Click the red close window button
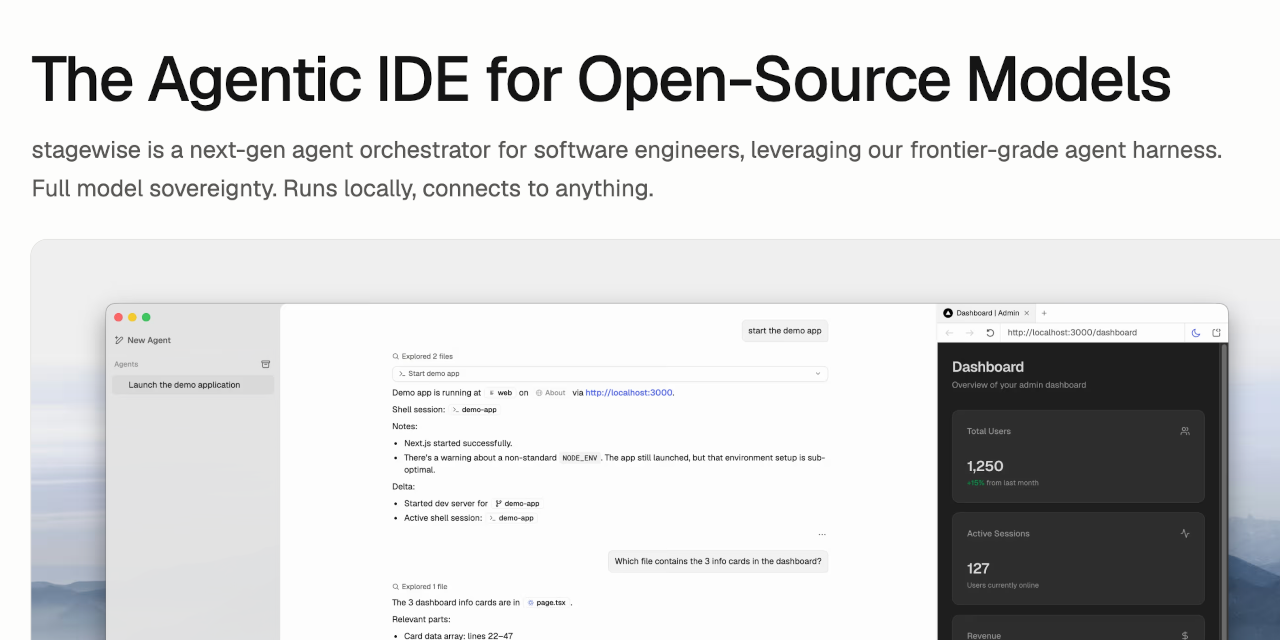This screenshot has height=640, width=1280. click(118, 317)
